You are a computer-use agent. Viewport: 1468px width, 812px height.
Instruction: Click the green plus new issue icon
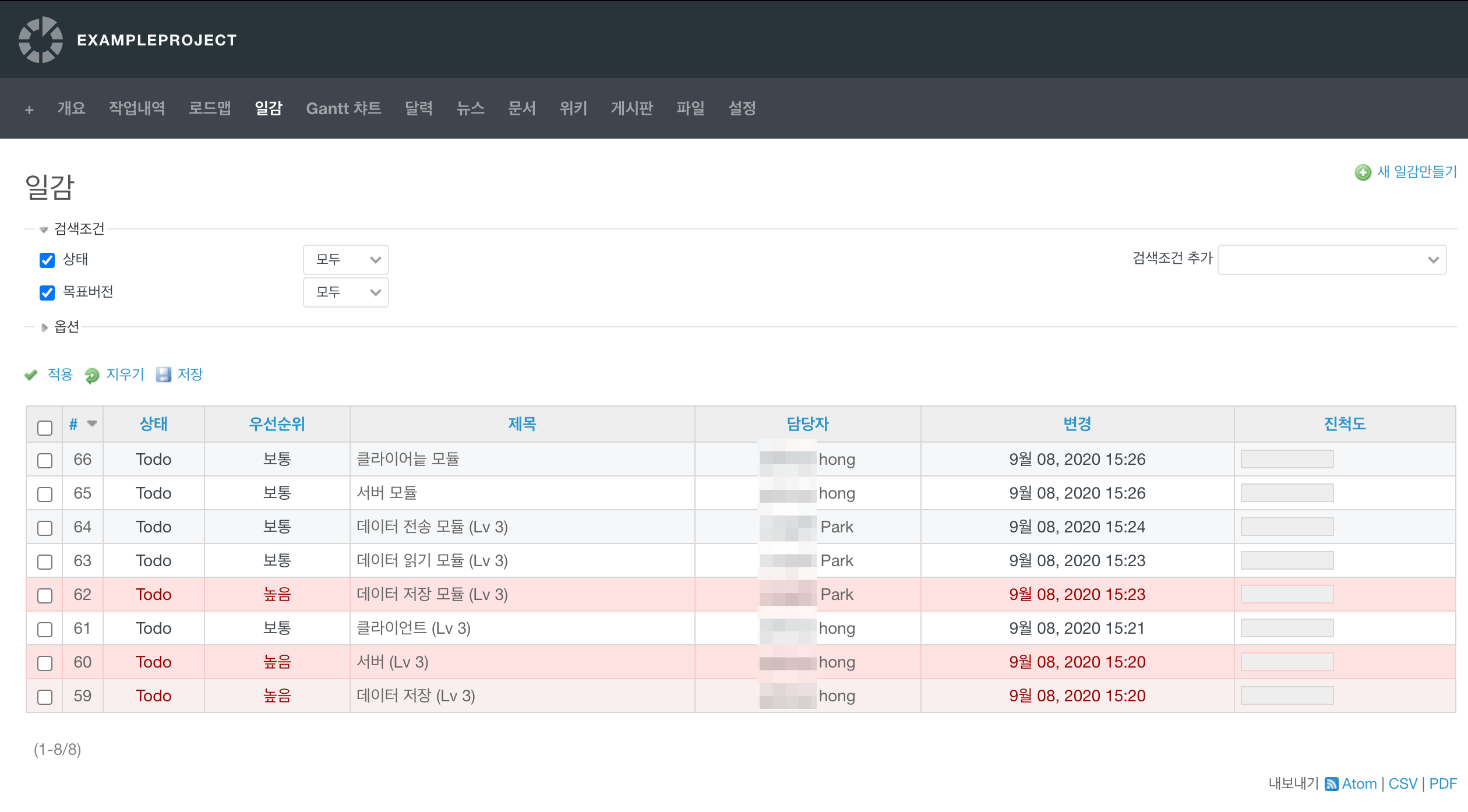[1363, 172]
